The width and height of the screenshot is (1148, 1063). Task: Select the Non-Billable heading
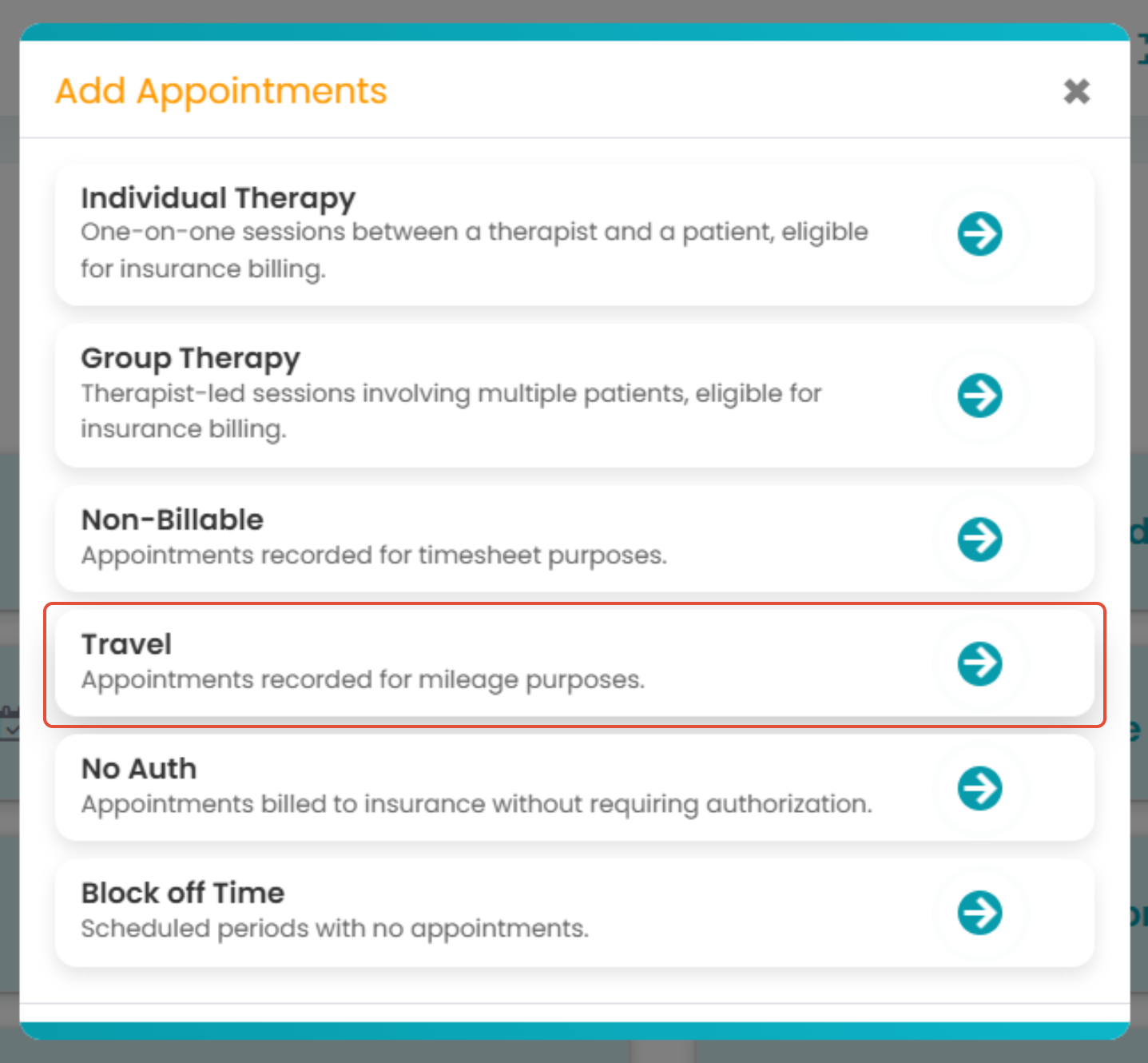(173, 520)
